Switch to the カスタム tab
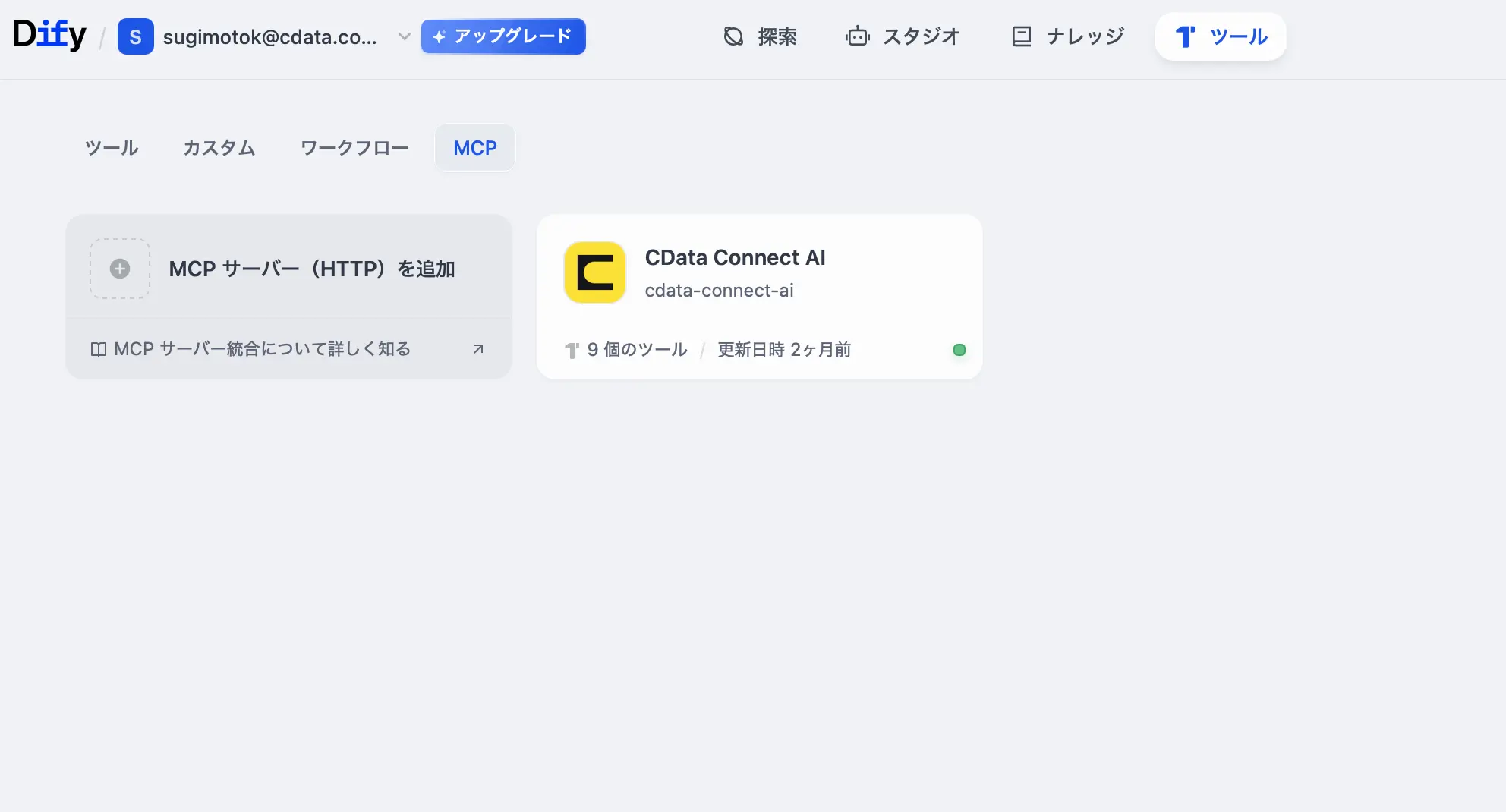This screenshot has width=1506, height=812. coord(219,148)
